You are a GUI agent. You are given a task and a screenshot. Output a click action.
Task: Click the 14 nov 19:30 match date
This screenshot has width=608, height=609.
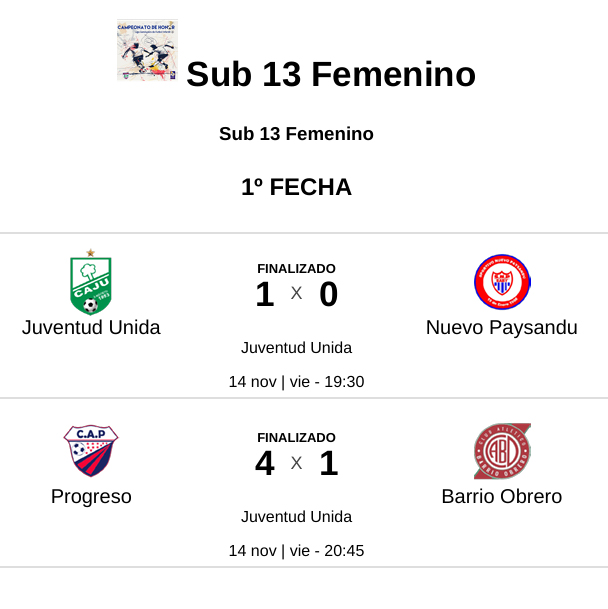tap(296, 382)
